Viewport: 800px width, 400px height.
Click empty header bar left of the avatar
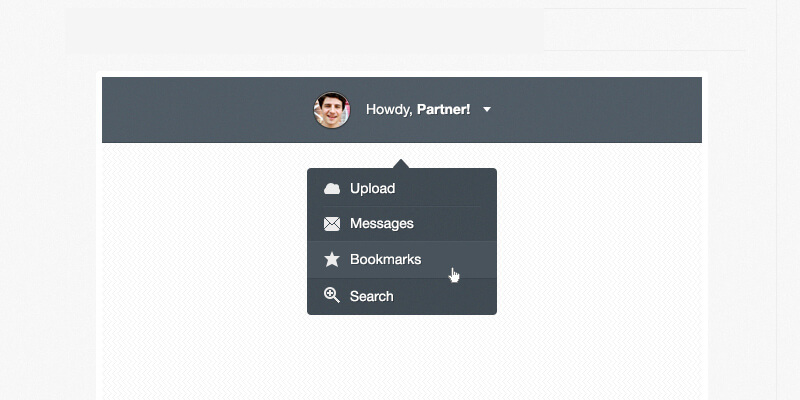coord(200,110)
